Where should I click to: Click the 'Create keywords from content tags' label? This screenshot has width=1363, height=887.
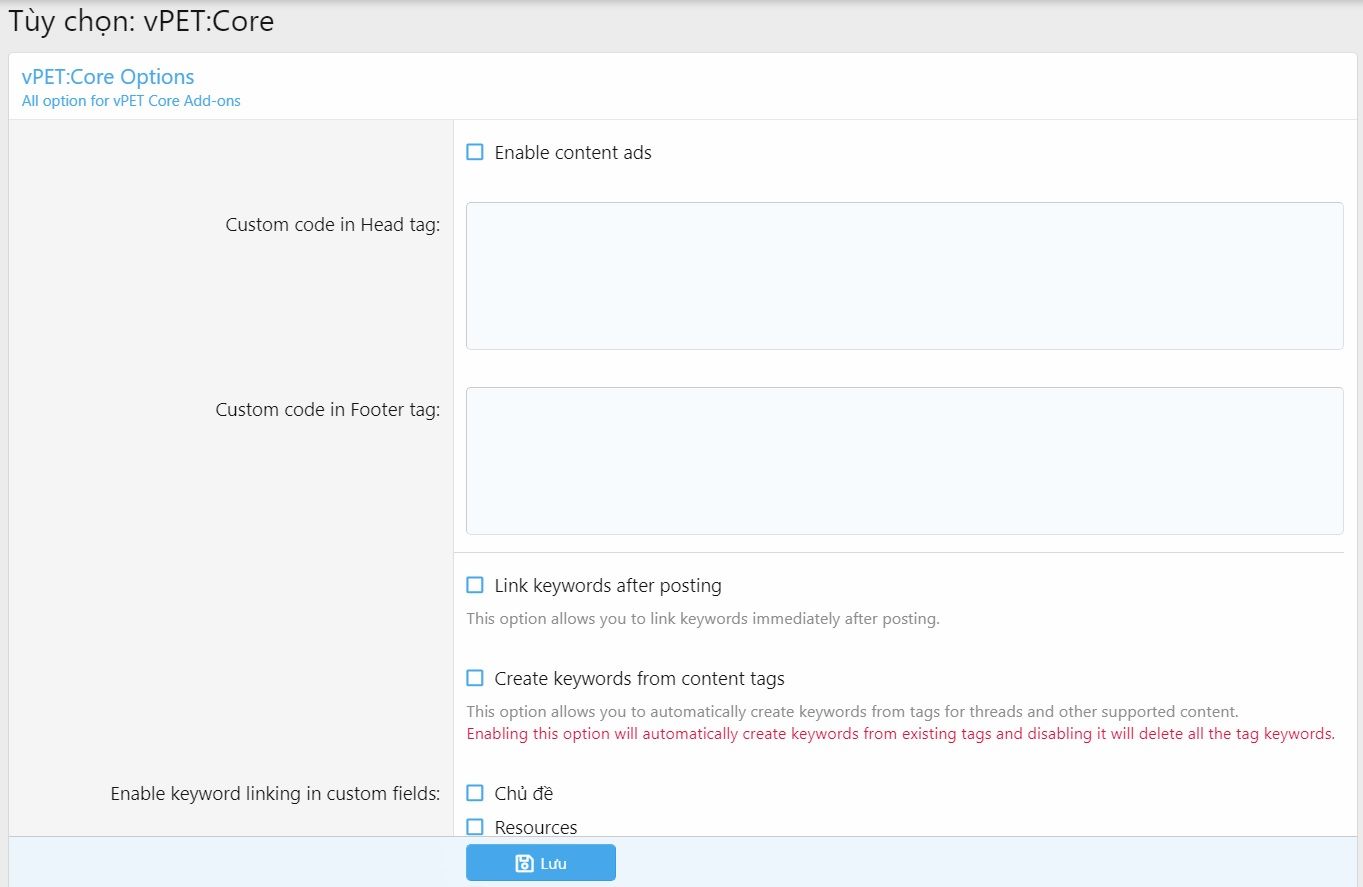[639, 679]
